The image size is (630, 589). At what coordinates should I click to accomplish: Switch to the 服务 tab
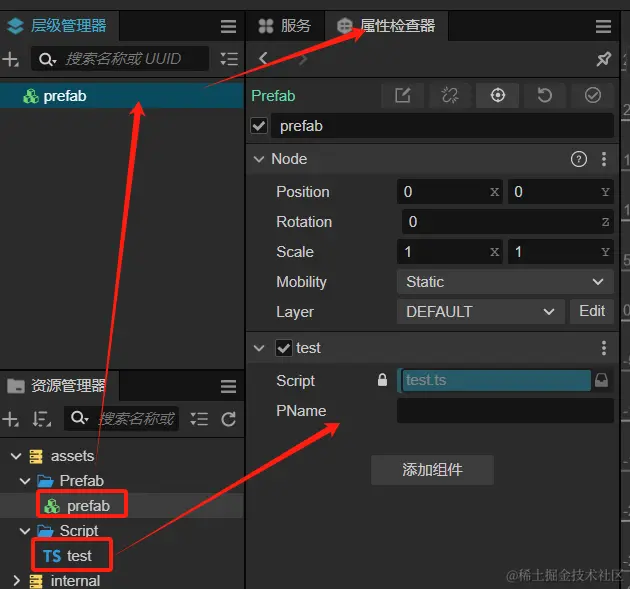tap(285, 26)
